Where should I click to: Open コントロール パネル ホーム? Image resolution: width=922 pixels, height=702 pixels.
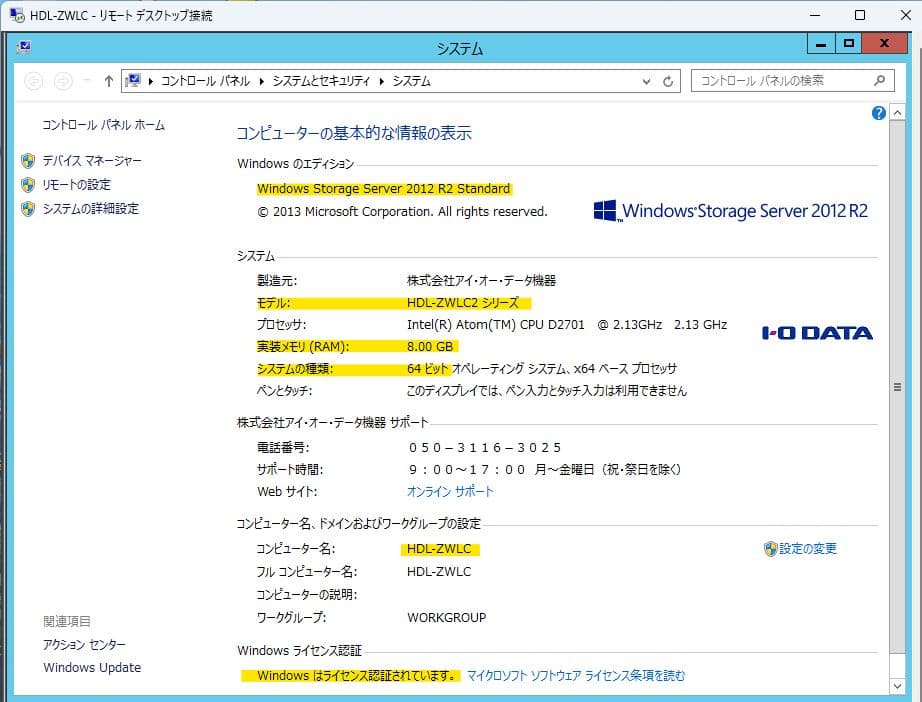pos(103,125)
